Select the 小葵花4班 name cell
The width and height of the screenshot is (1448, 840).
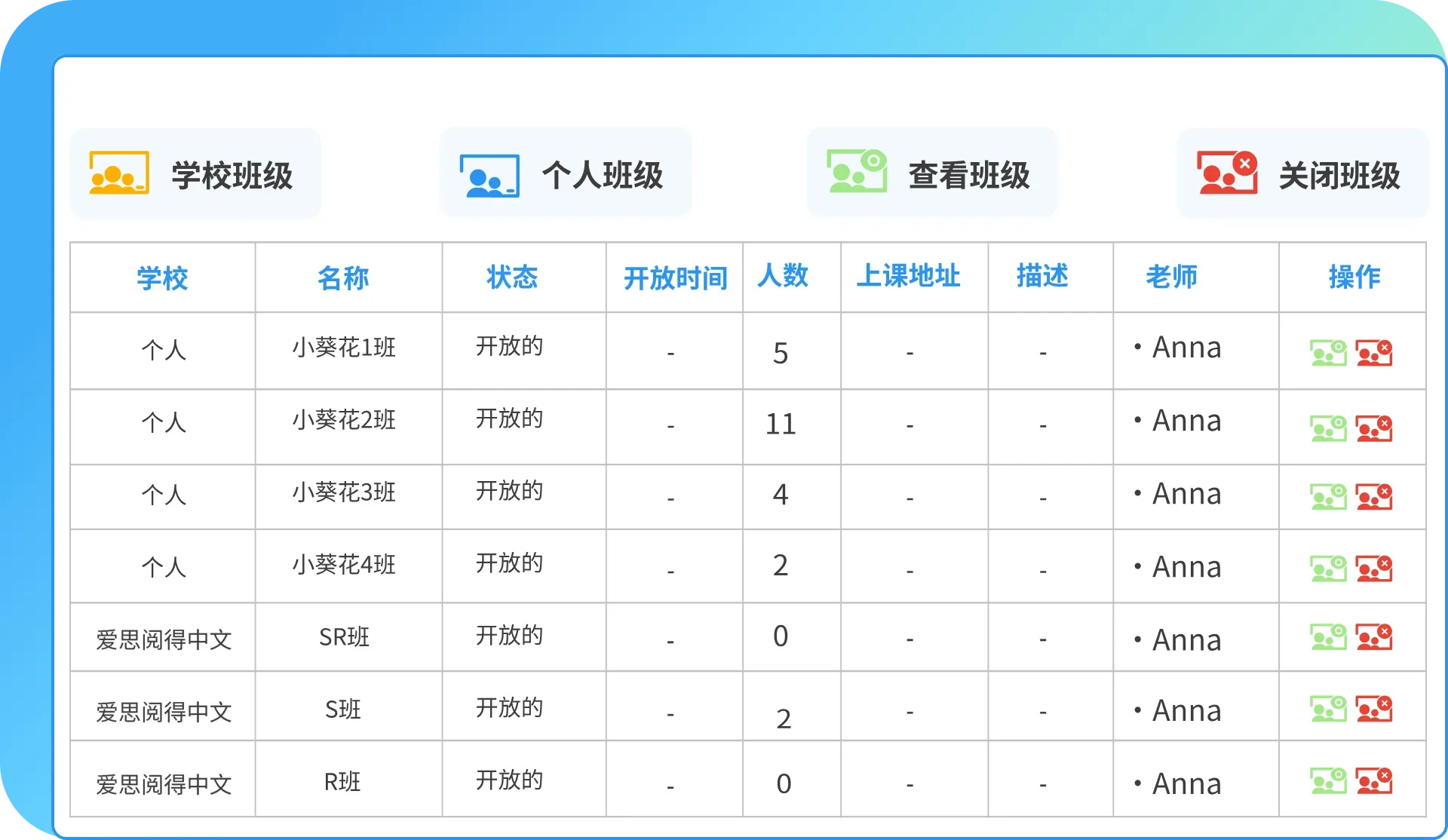[344, 564]
